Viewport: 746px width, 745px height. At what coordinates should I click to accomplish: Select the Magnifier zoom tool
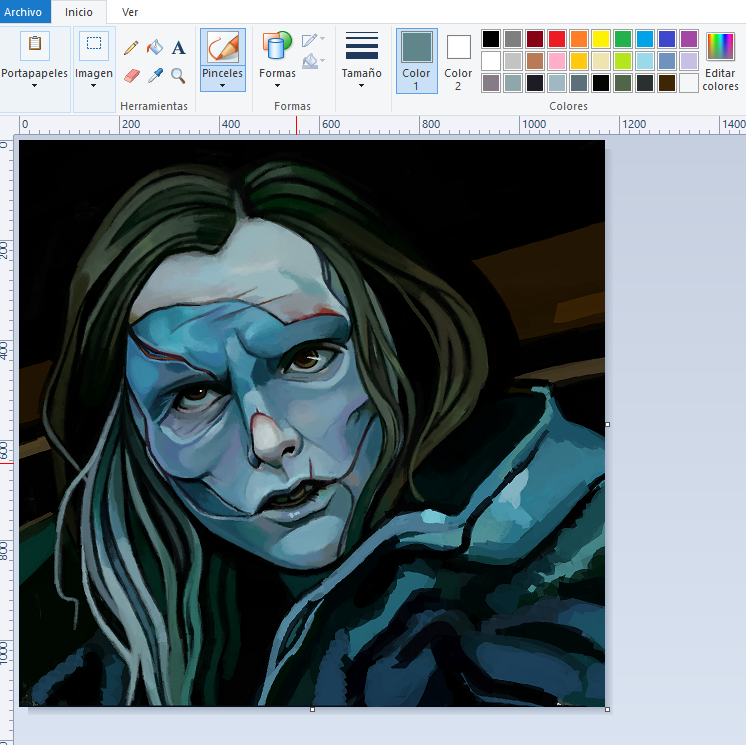(178, 76)
